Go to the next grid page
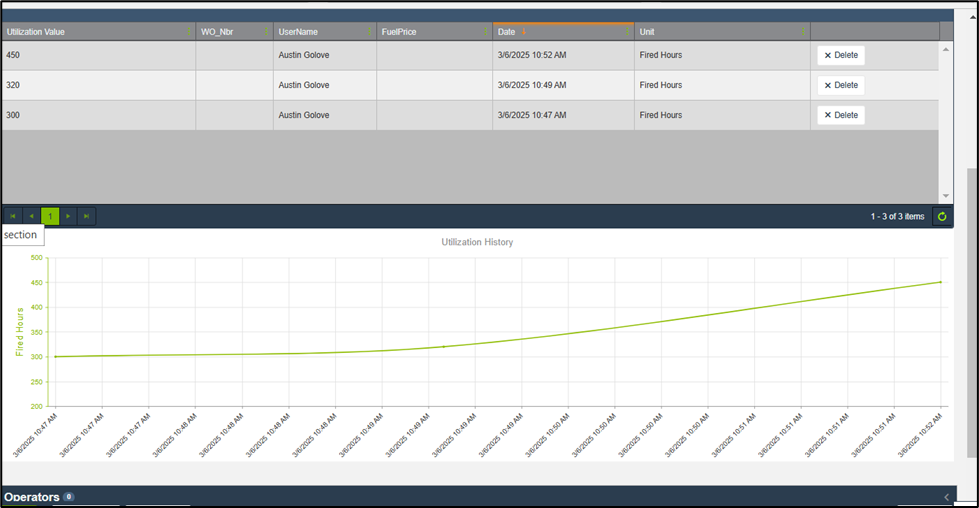The width and height of the screenshot is (979, 508). click(68, 216)
